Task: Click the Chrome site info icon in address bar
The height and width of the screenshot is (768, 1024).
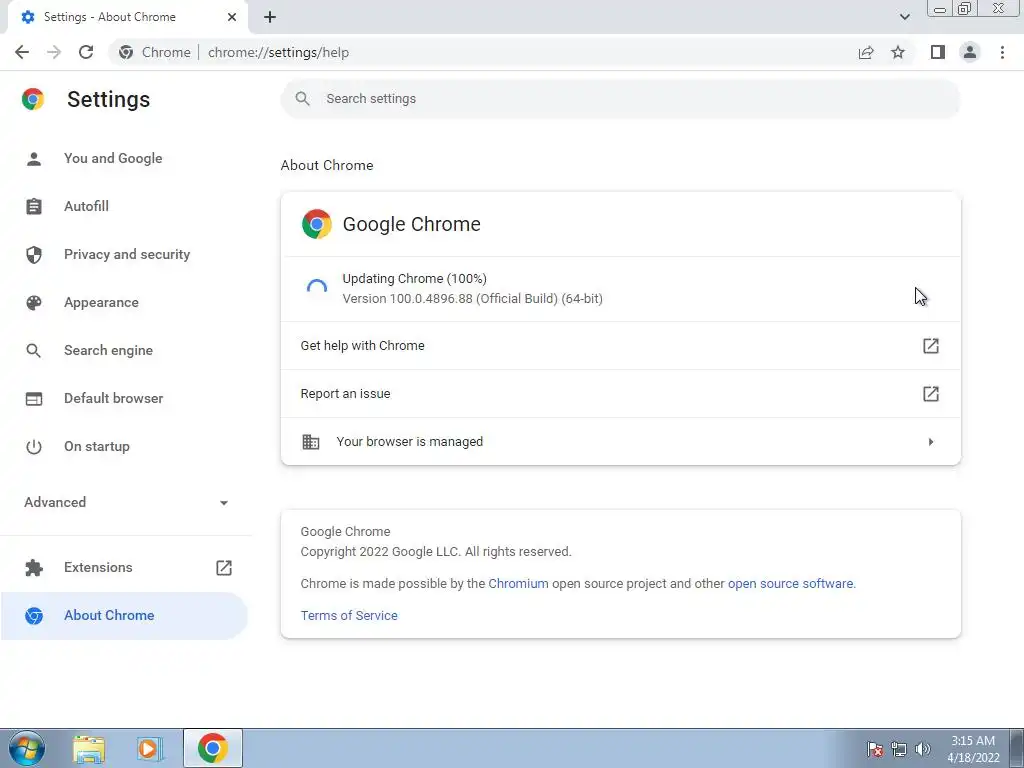Action: click(126, 52)
